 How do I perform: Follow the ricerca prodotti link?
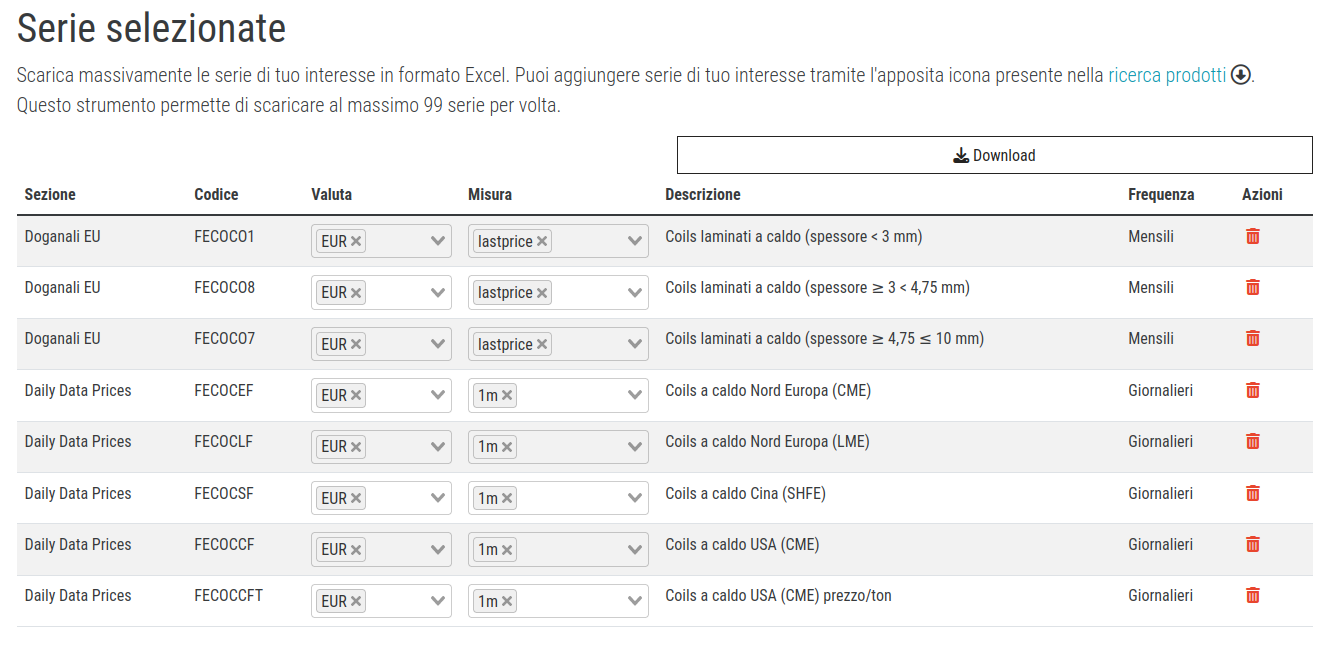[x=1167, y=75]
